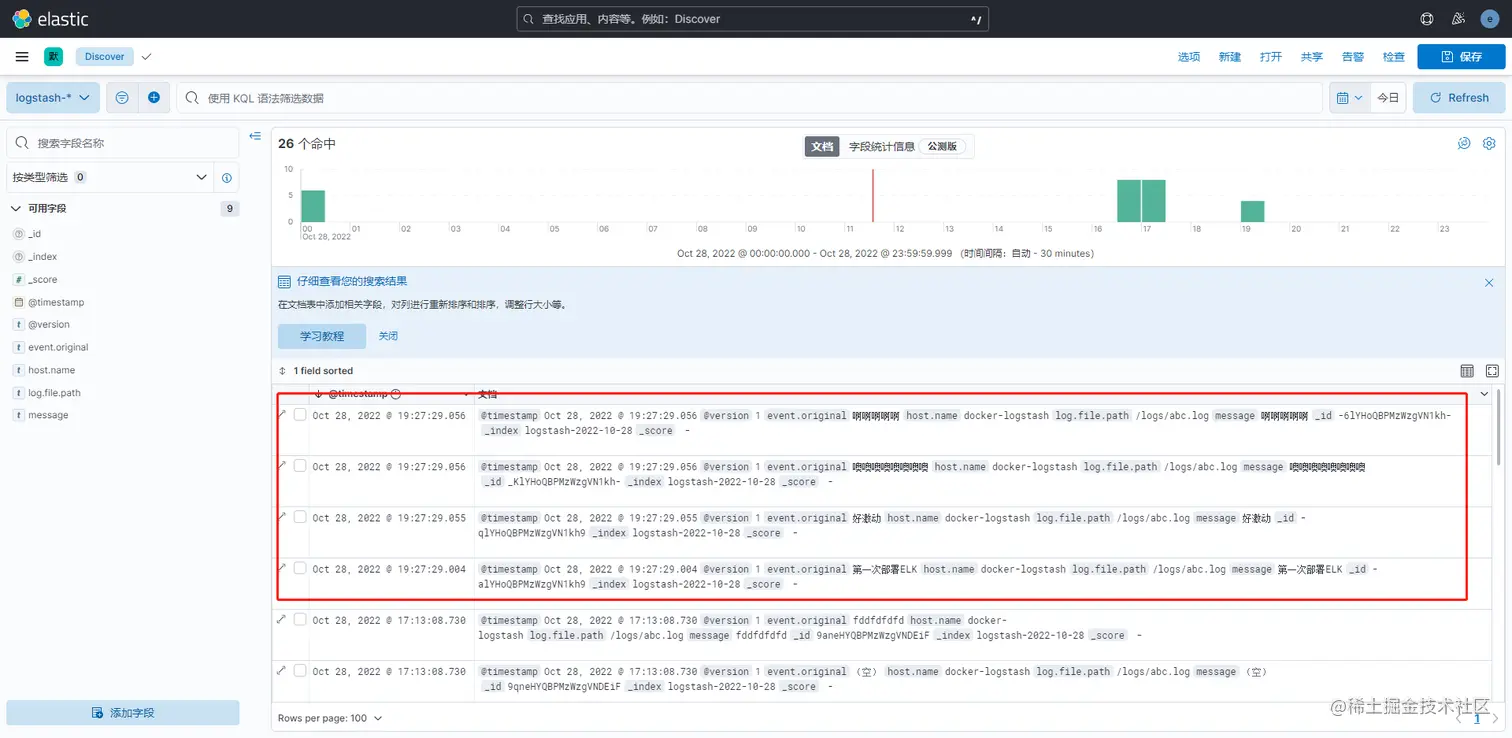
Task: Open document column header chevron
Action: 1484,394
